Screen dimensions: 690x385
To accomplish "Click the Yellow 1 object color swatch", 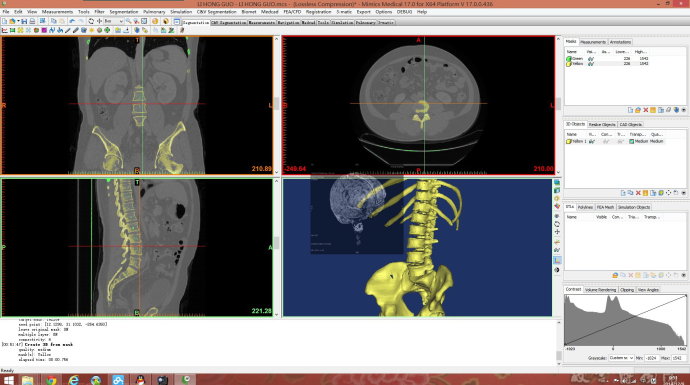I will click(x=569, y=141).
